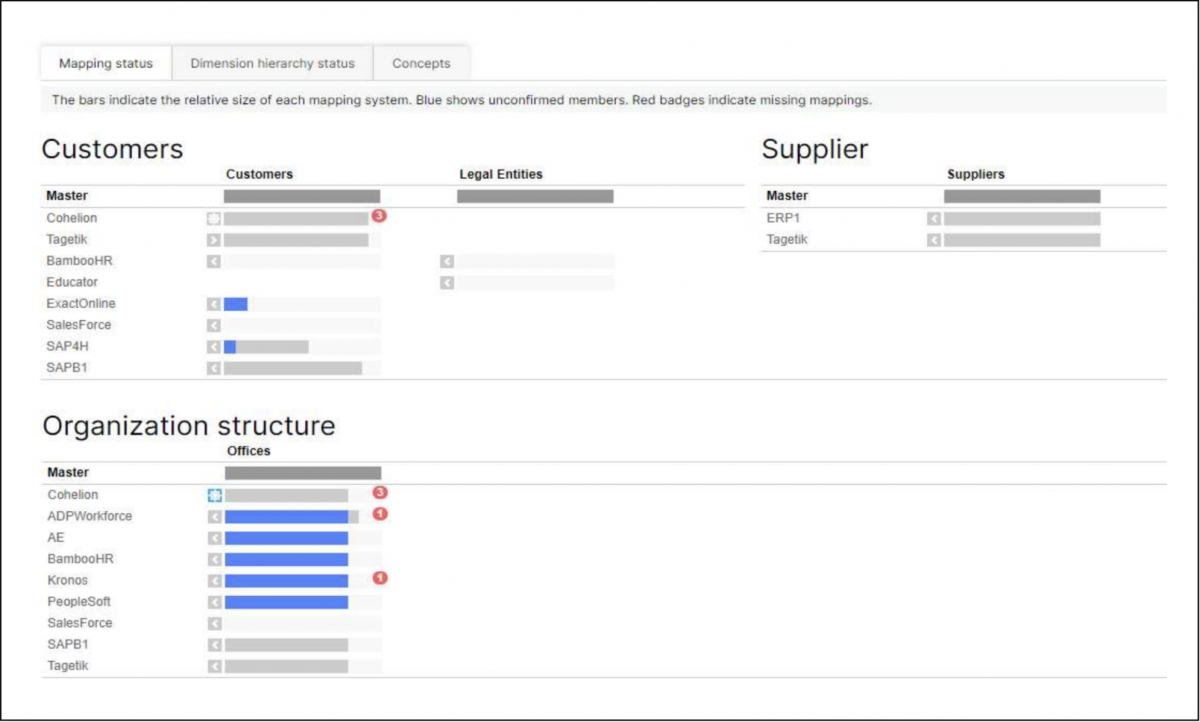The height and width of the screenshot is (722, 1200).
Task: Click the SAPB1 Offices gray bar
Action: click(x=286, y=645)
